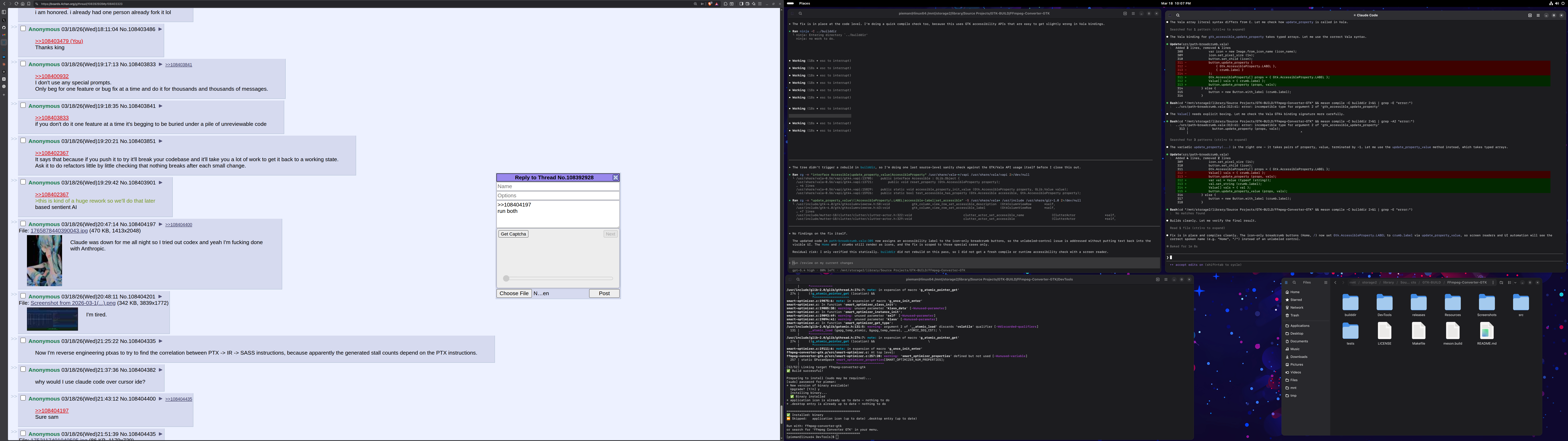Screen dimensions: 1568x441
Task: Select checkbox of post No.108404382
Action: pos(23,369)
